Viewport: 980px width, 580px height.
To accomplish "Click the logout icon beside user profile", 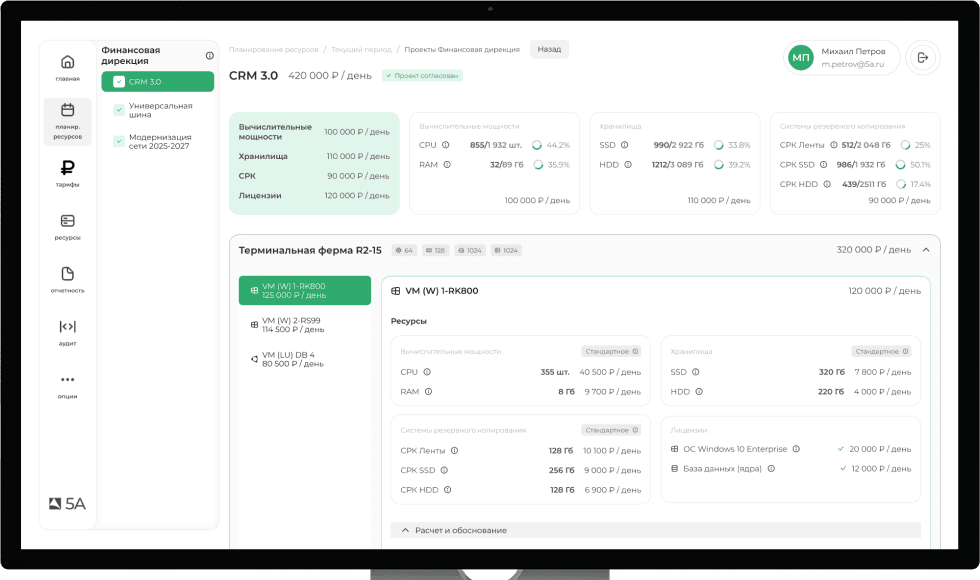I will [922, 58].
